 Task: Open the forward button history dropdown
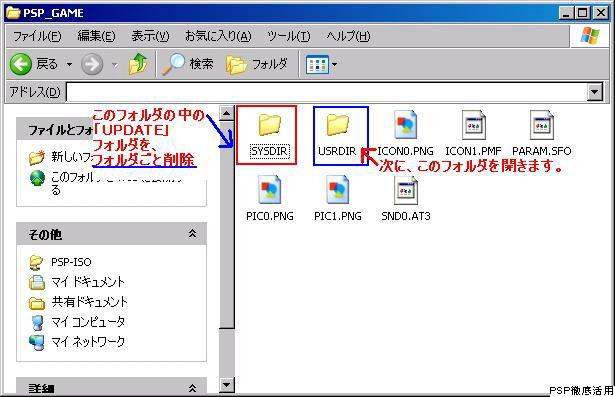tap(115, 64)
